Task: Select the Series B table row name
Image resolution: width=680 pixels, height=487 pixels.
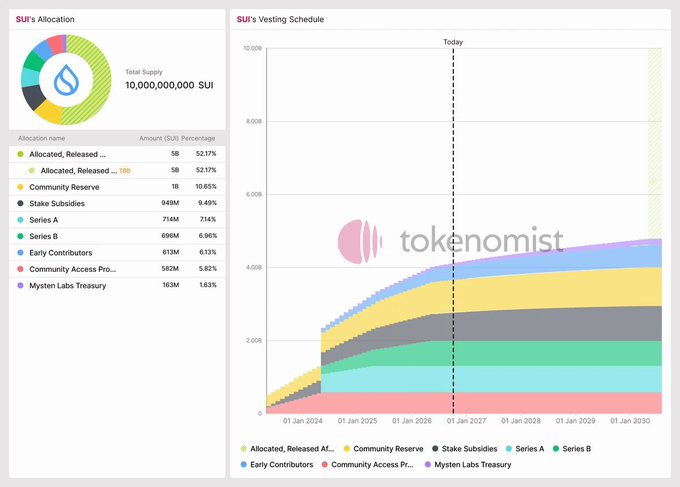Action: pyautogui.click(x=43, y=236)
